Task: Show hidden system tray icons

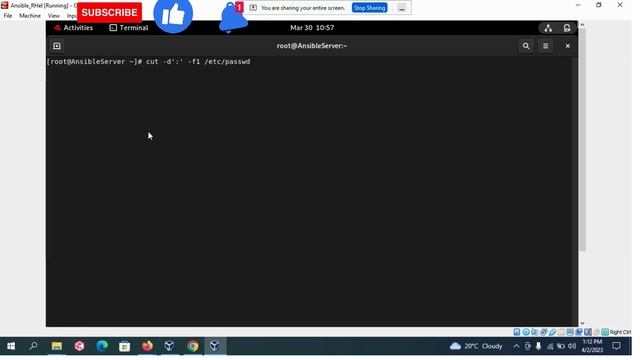Action: 516,346
